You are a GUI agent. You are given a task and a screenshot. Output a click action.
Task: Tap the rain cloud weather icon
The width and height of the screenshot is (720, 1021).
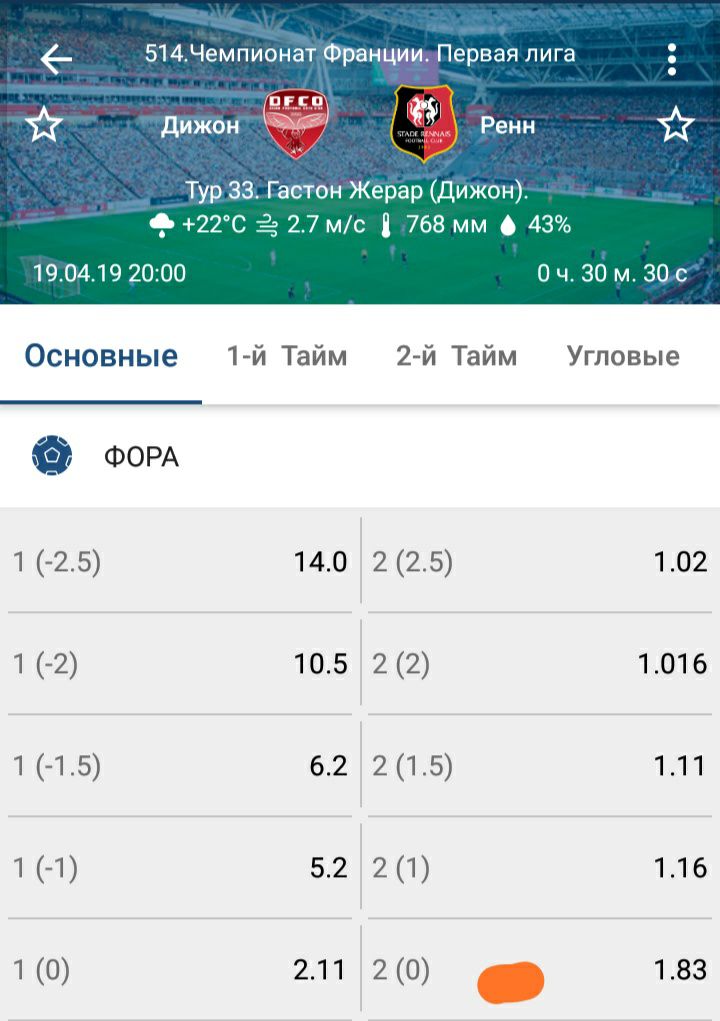(x=161, y=226)
